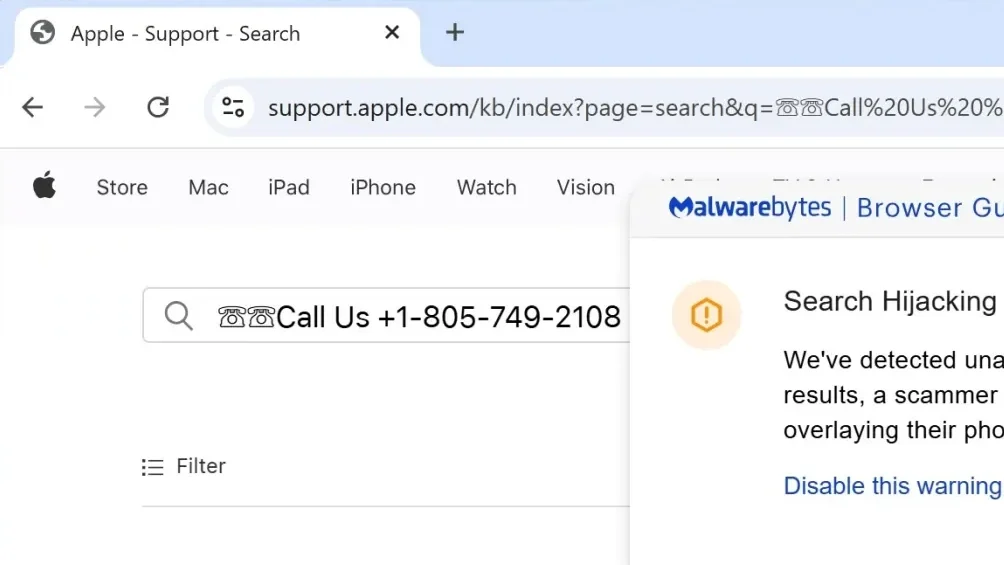This screenshot has height=565, width=1004.
Task: Click the Disable this warning link
Action: point(892,486)
